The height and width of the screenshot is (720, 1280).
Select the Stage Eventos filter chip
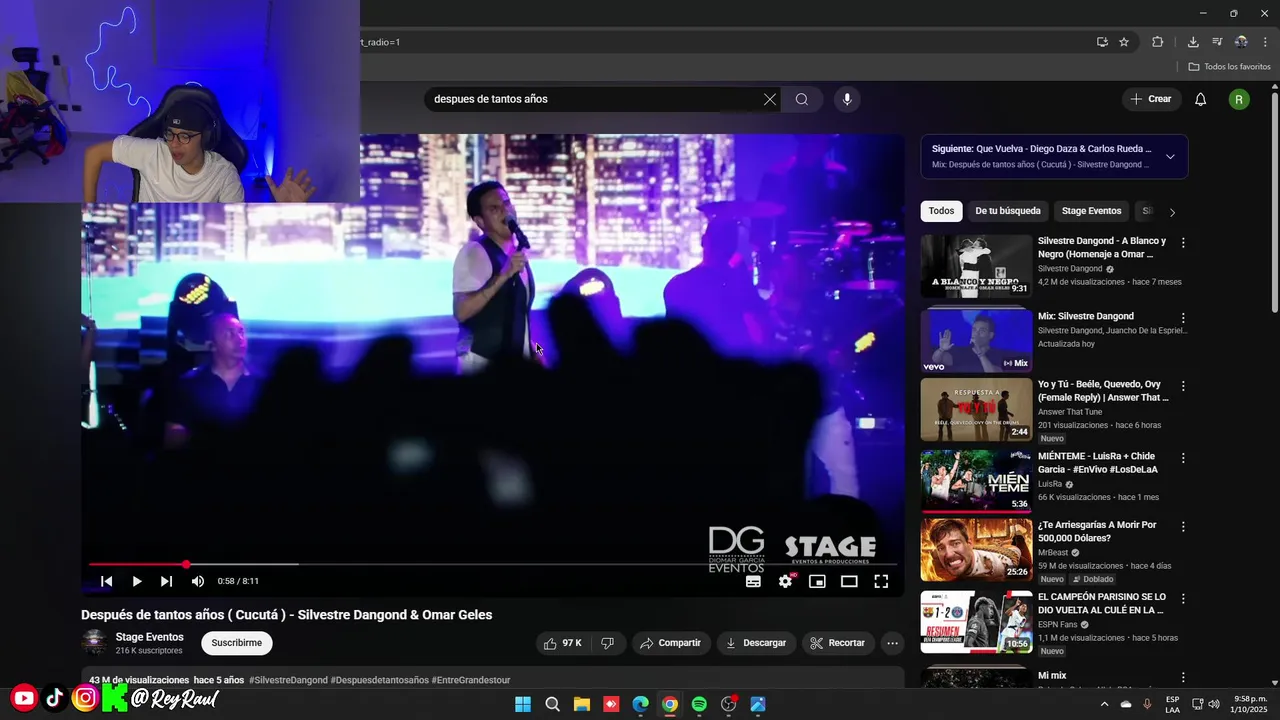pos(1091,211)
